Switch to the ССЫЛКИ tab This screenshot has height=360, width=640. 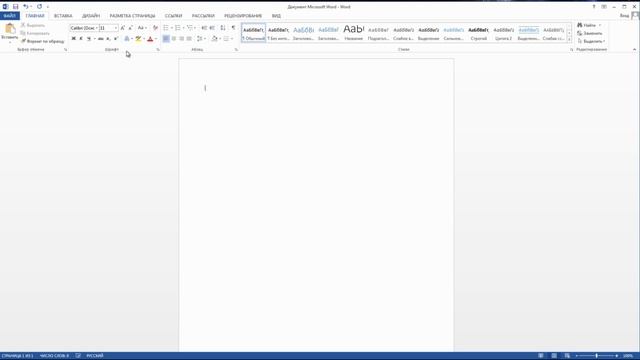[173, 16]
